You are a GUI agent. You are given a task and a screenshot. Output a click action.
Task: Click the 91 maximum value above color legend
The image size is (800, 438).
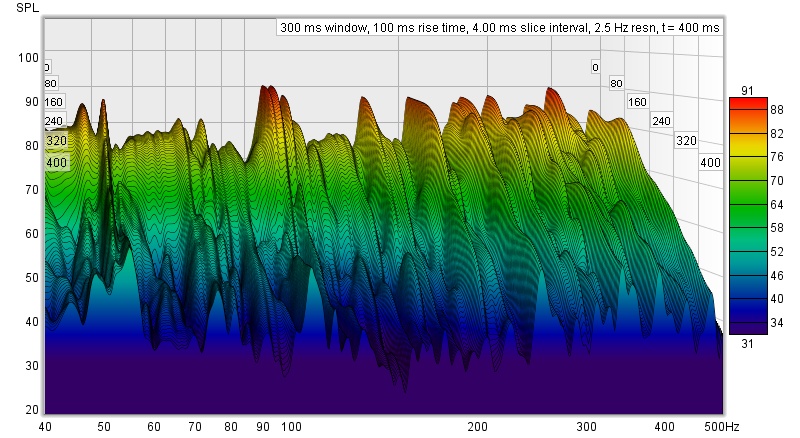(747, 91)
